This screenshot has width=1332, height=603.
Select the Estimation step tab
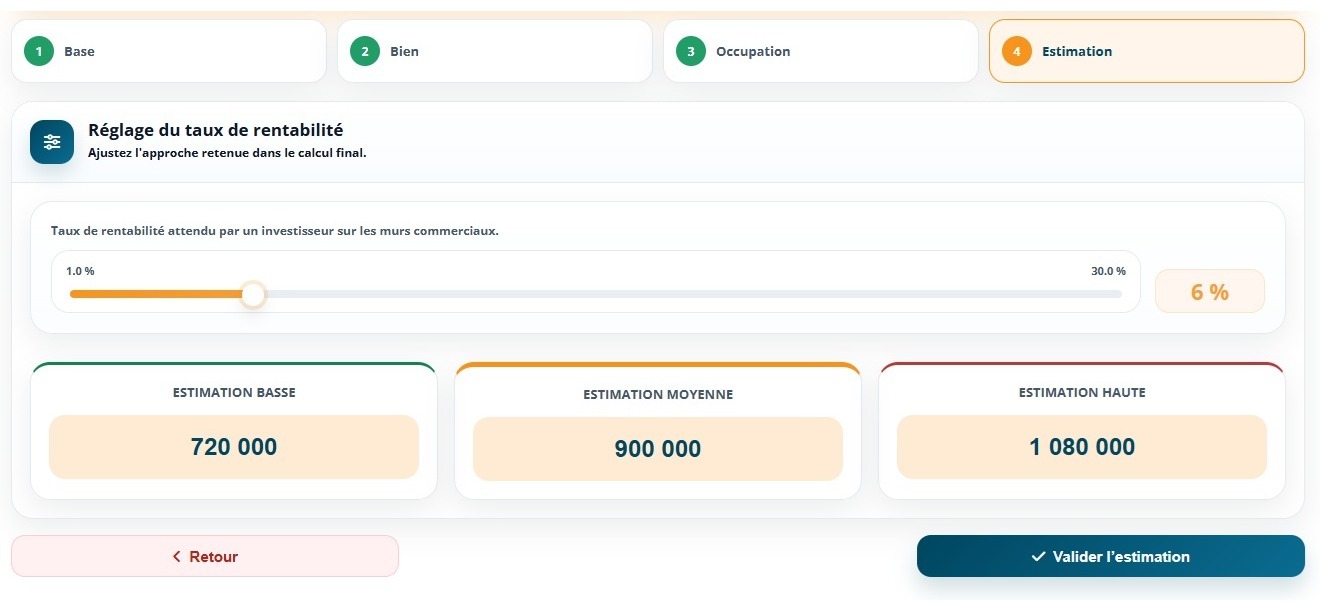[1147, 51]
